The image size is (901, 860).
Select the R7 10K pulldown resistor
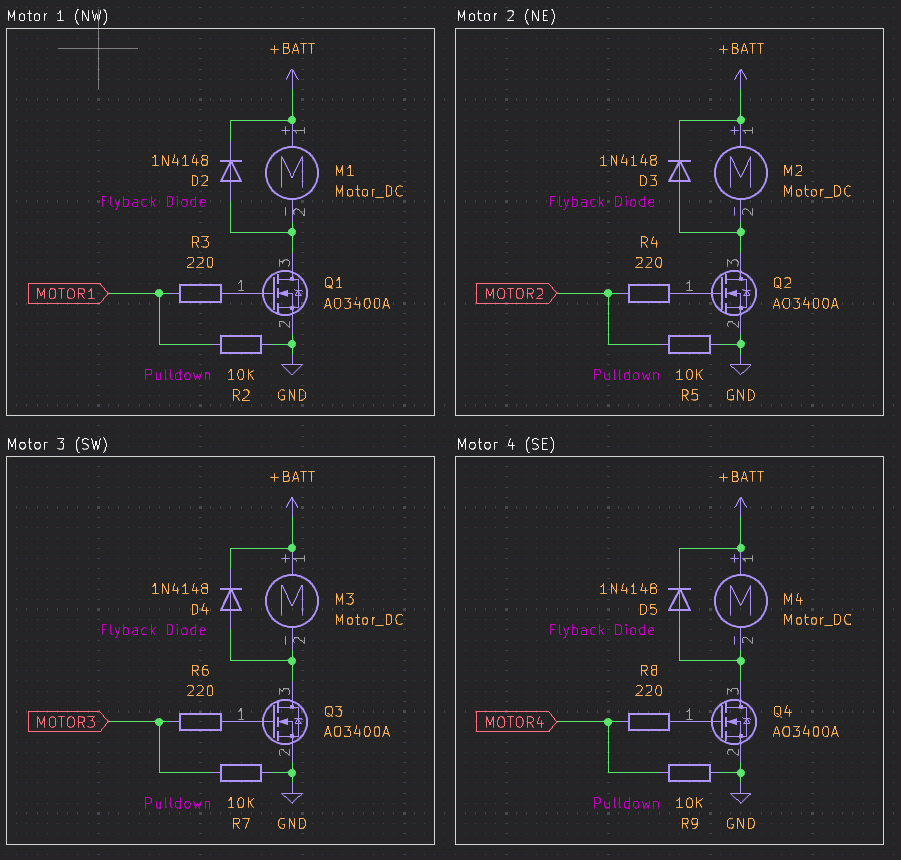pyautogui.click(x=240, y=772)
